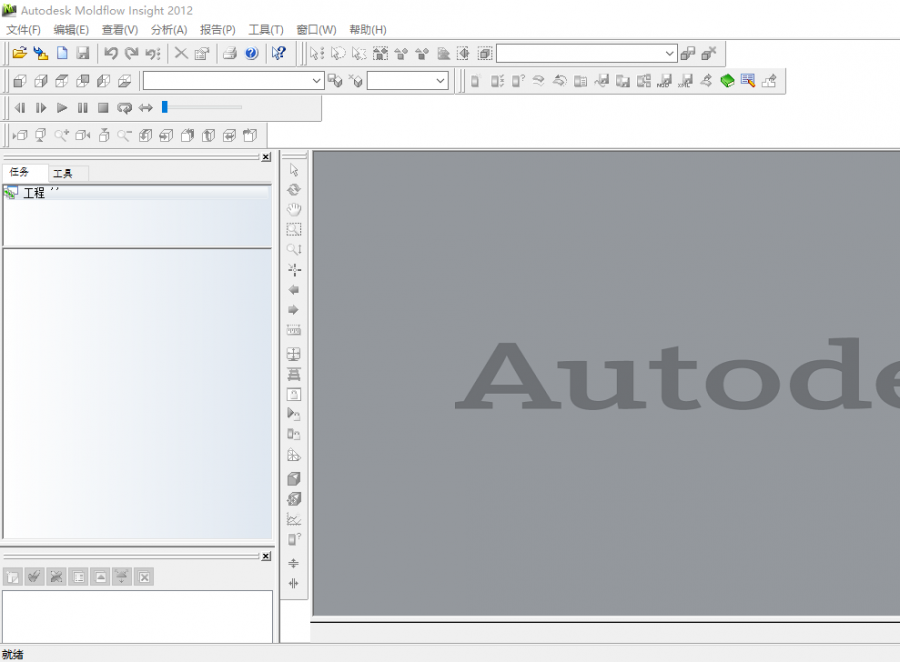Click the Import model icon
The height and width of the screenshot is (662, 900).
coord(40,54)
